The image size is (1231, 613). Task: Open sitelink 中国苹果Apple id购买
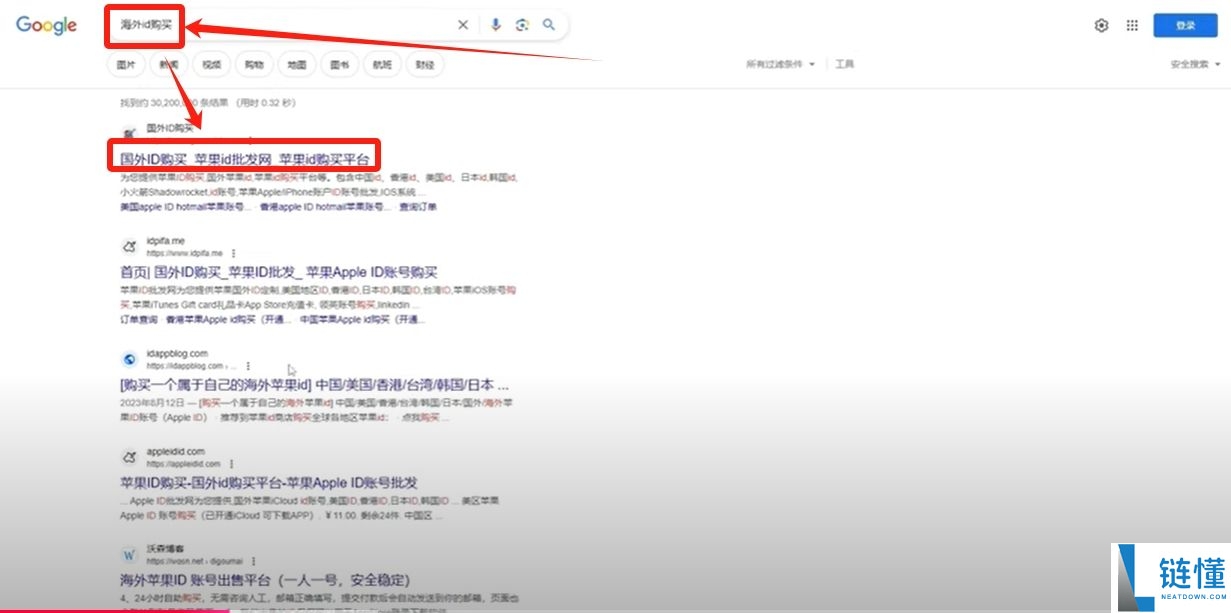click(x=363, y=320)
